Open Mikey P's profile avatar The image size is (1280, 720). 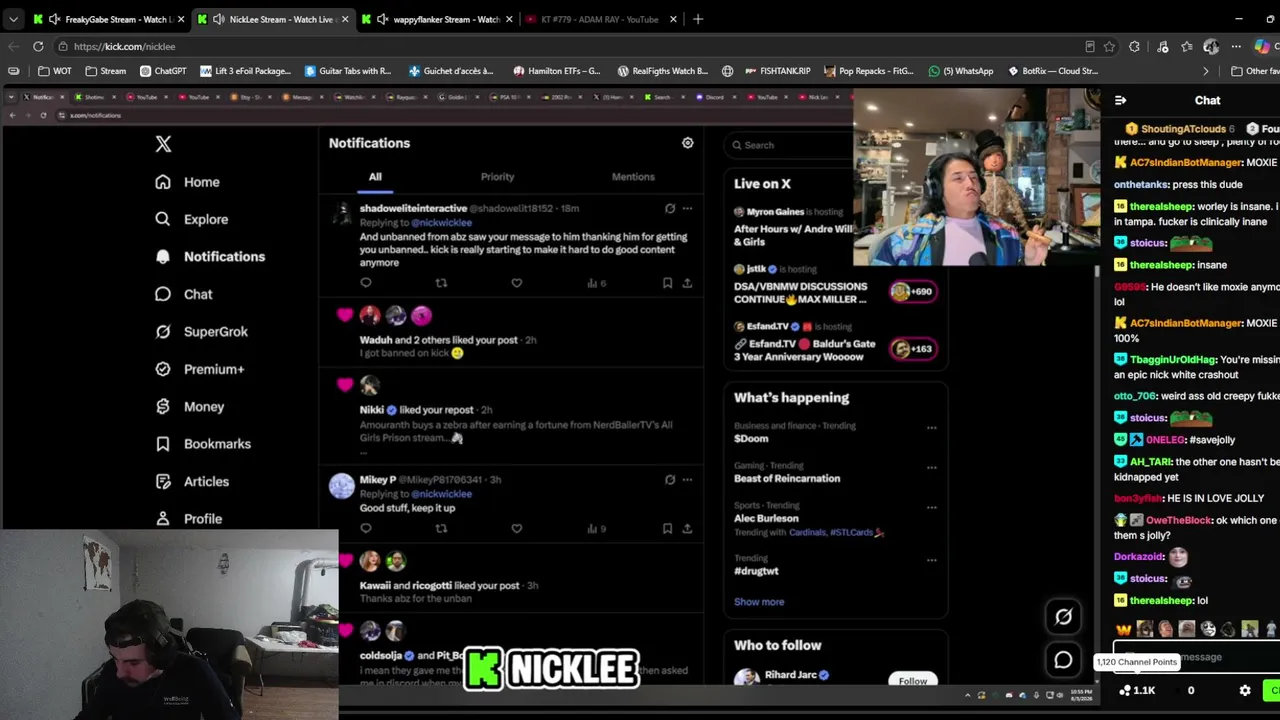342,487
